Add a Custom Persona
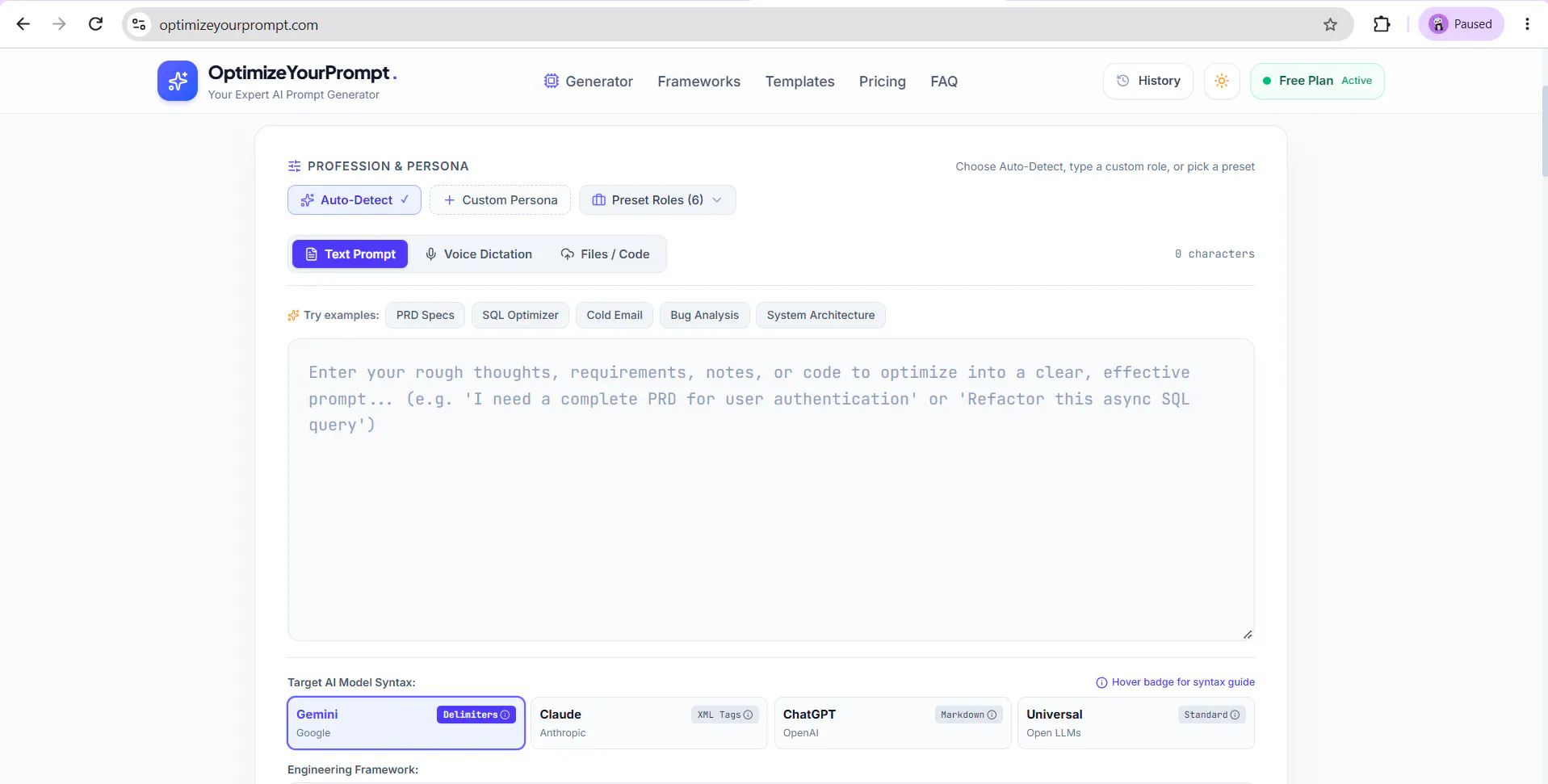1548x784 pixels. (x=500, y=200)
